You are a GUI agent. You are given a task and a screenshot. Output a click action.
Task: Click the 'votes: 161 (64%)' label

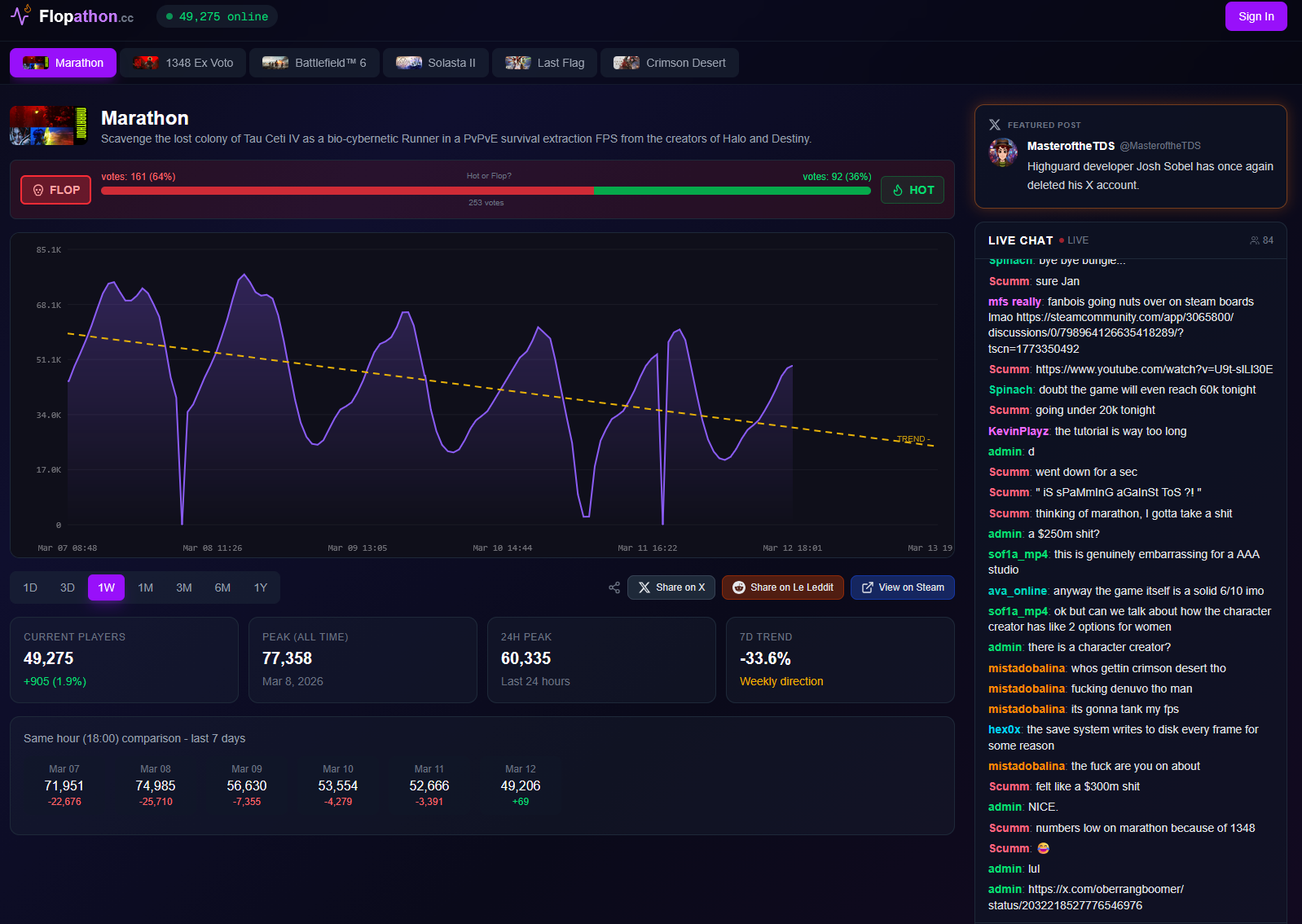pyautogui.click(x=139, y=177)
